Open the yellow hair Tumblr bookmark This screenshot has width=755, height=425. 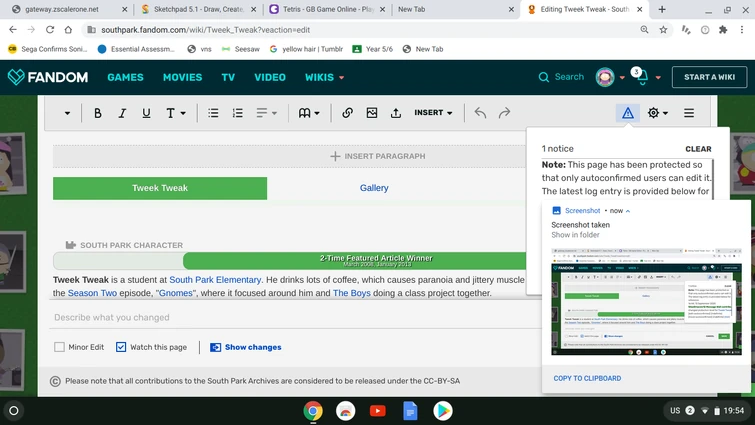point(306,49)
